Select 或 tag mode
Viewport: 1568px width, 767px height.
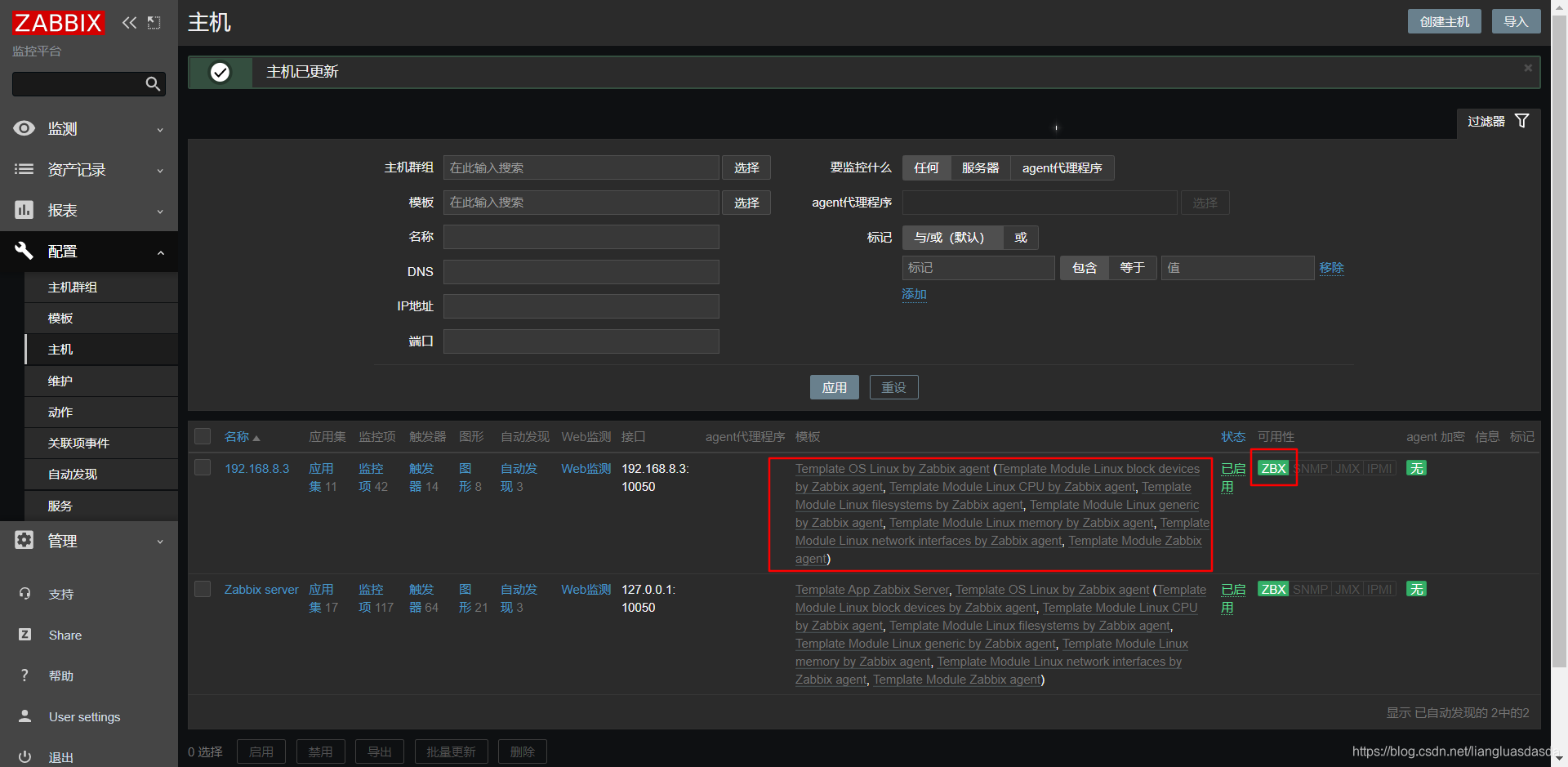[1021, 238]
